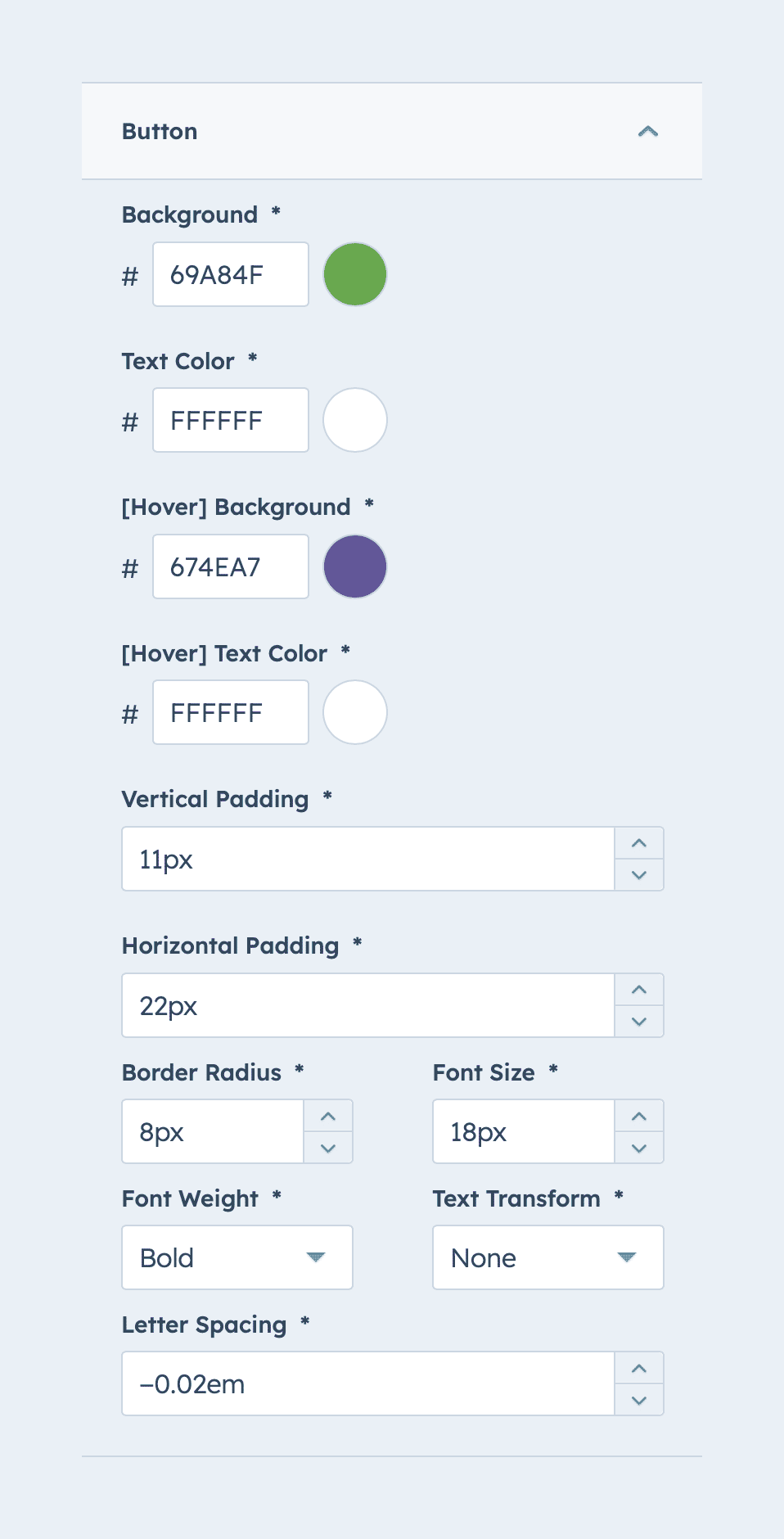
Task: Open the Font Weight dropdown
Action: click(237, 1257)
